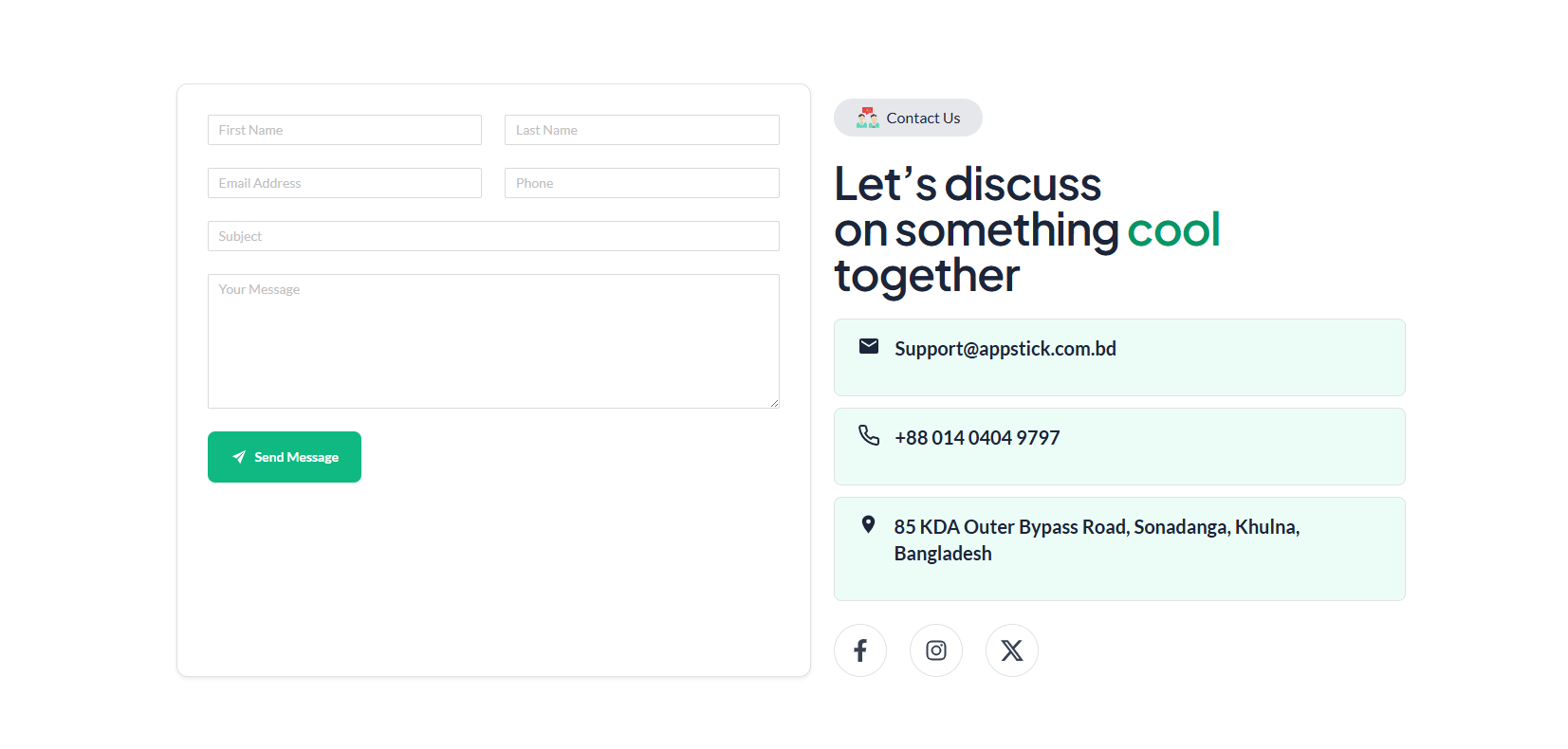Open the Instagram social icon
Viewport: 1568px width, 749px height.
tap(935, 650)
